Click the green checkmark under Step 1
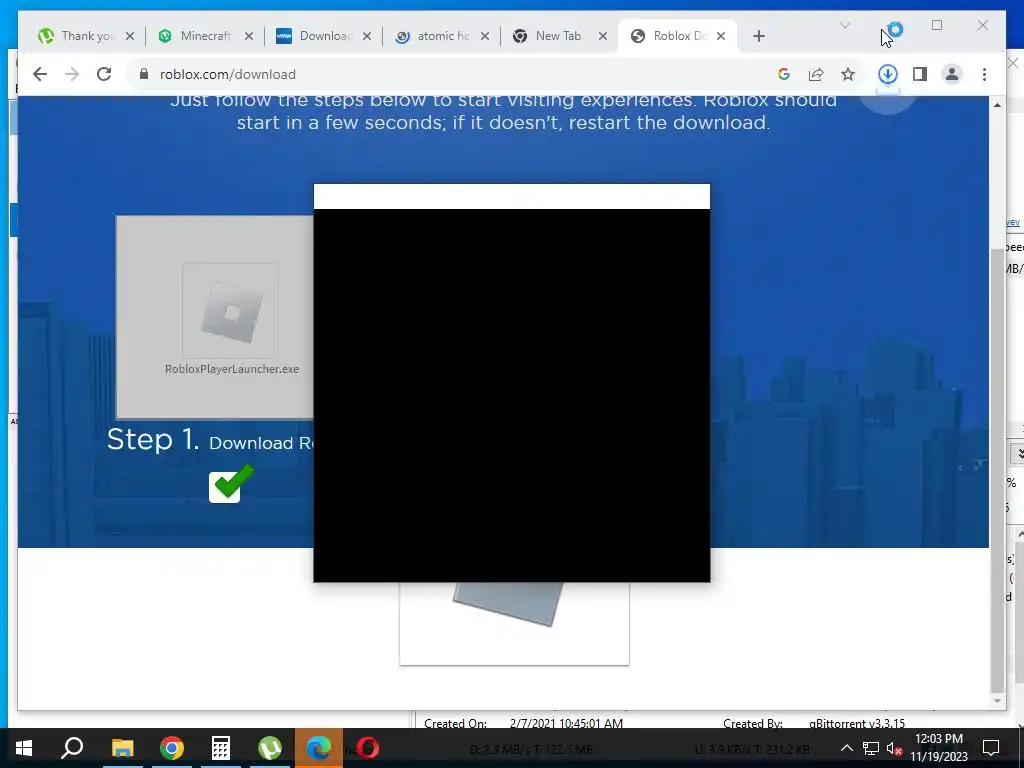This screenshot has width=1024, height=768. [231, 483]
